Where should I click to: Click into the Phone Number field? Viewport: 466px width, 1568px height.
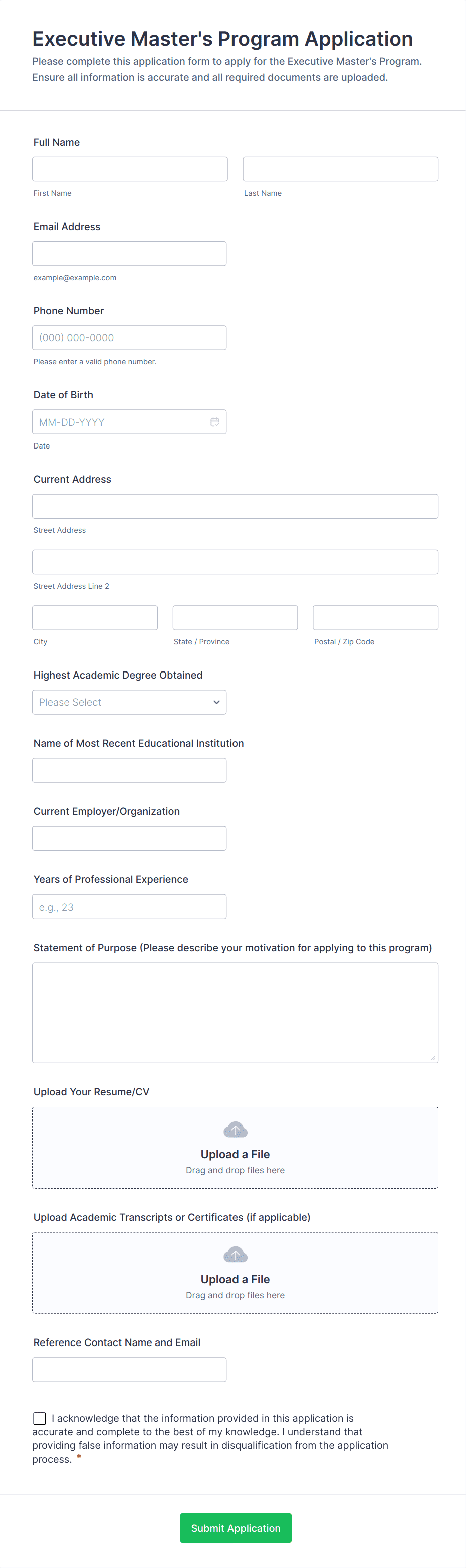tap(129, 338)
